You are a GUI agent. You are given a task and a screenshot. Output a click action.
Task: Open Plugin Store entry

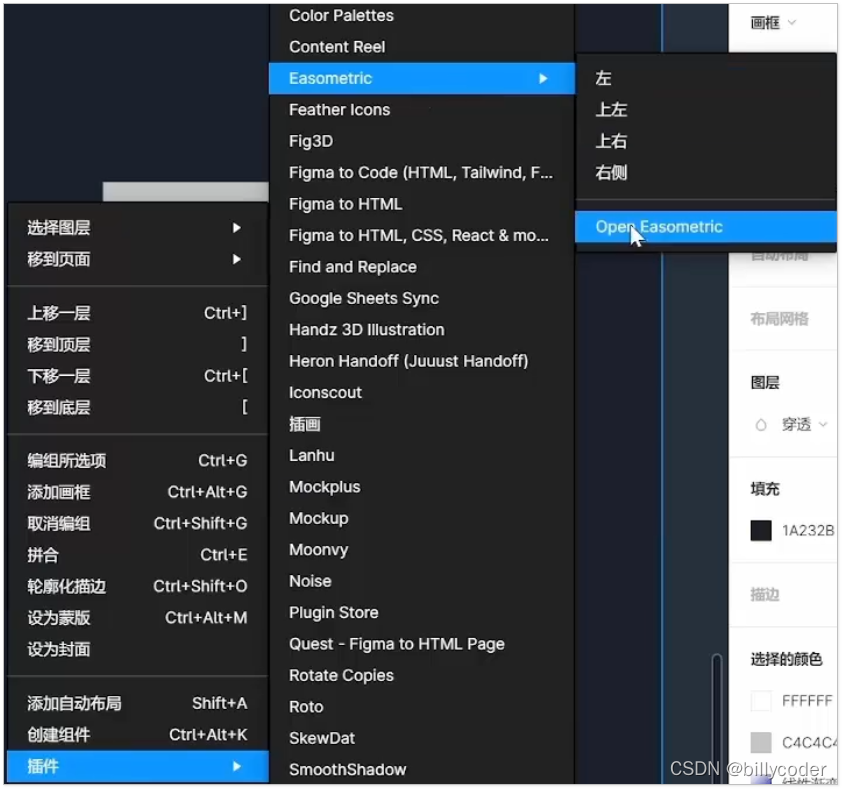[422, 613]
